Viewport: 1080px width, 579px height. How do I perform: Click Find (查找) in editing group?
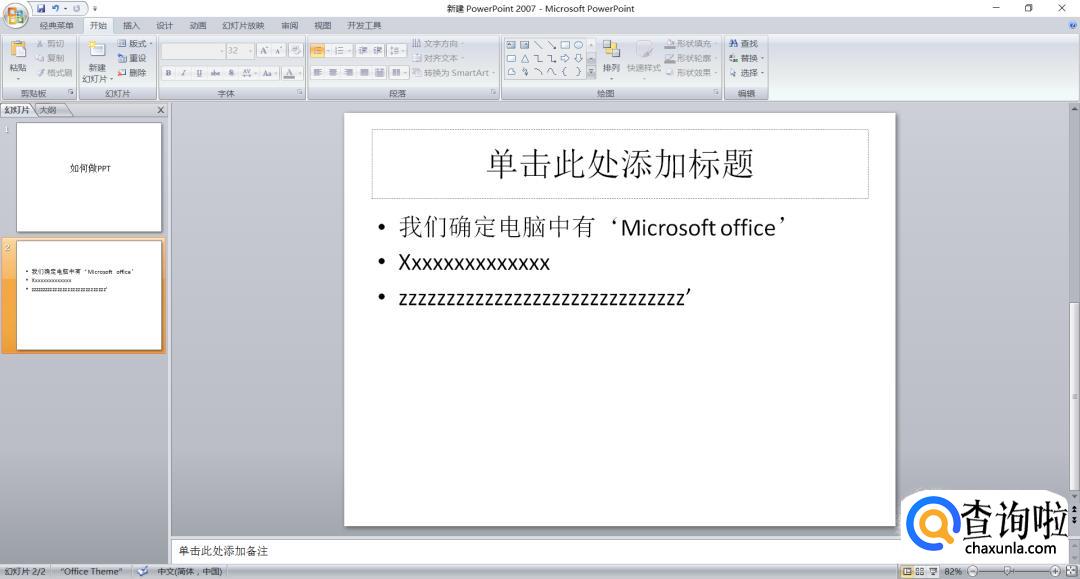(x=744, y=43)
